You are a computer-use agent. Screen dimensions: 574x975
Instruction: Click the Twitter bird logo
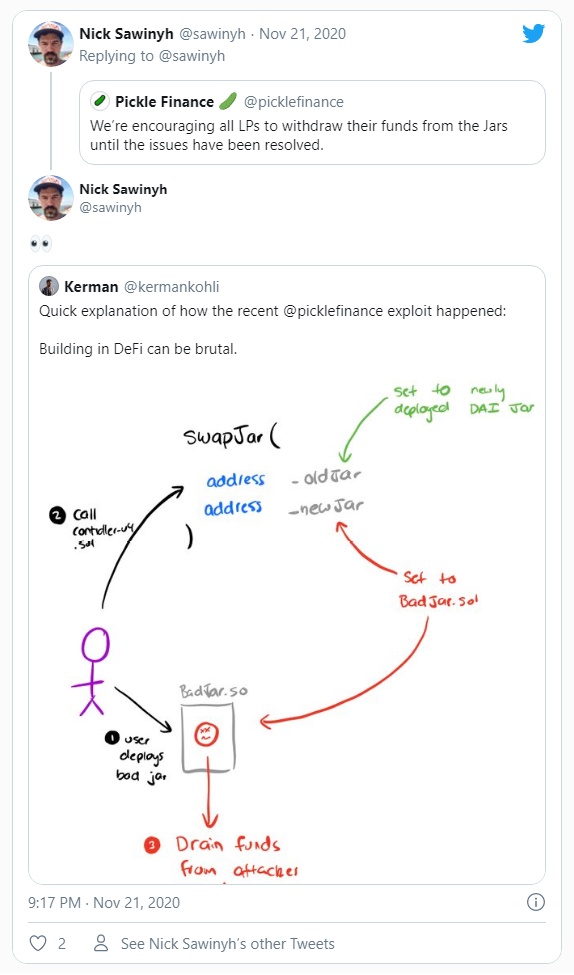coord(534,34)
